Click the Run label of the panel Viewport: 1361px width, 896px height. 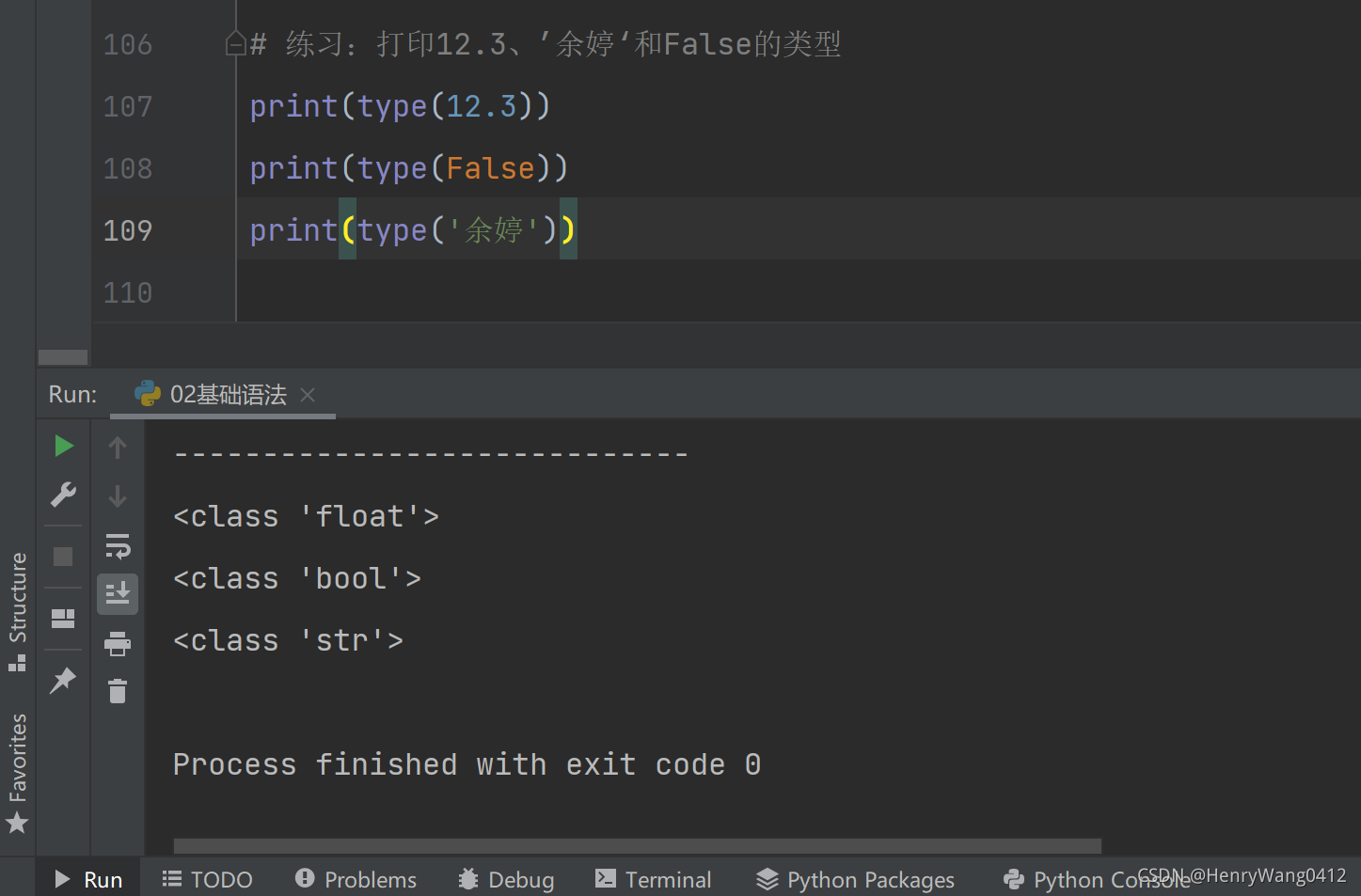pos(72,395)
